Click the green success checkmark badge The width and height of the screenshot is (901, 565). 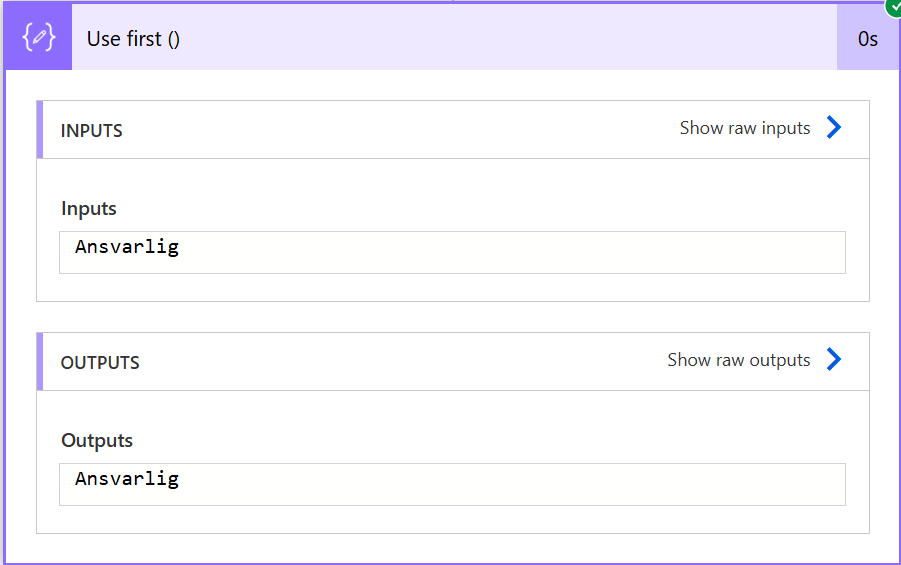(893, 7)
